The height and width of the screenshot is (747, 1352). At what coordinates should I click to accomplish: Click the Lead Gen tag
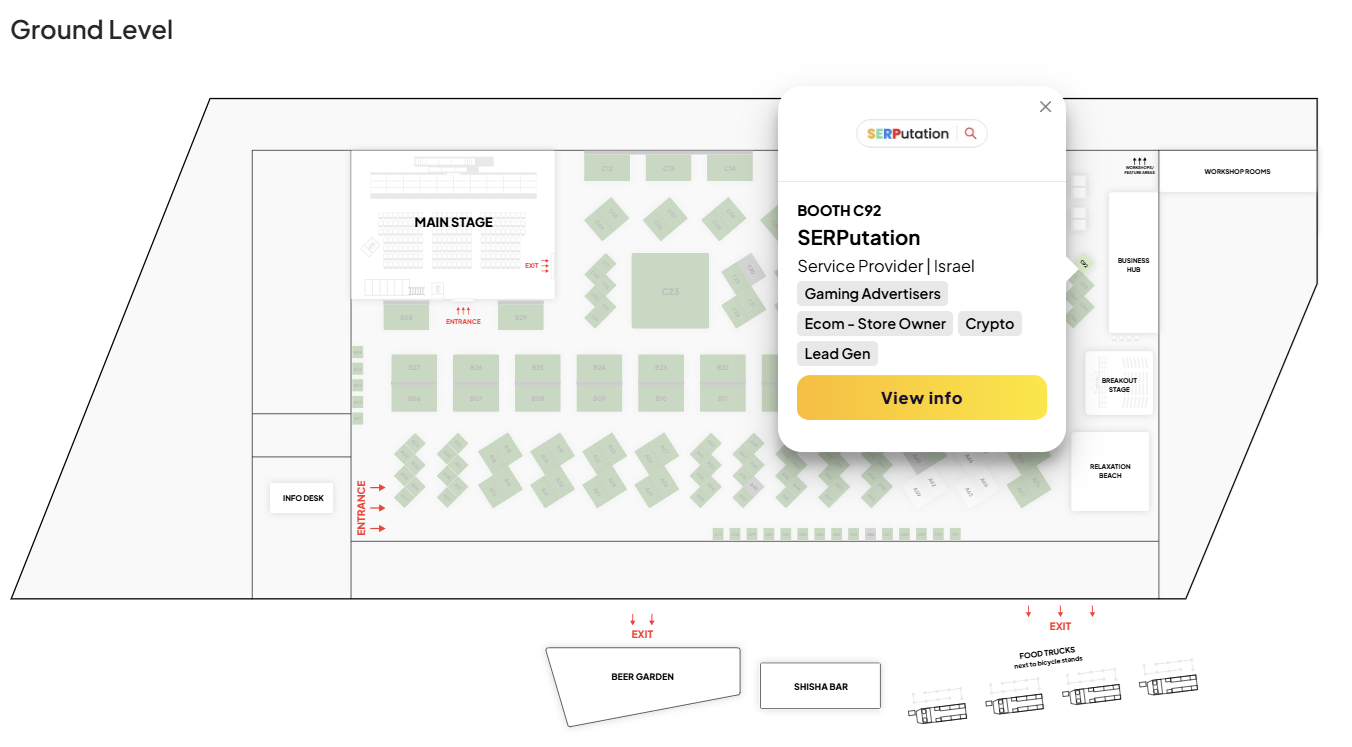[x=837, y=354]
